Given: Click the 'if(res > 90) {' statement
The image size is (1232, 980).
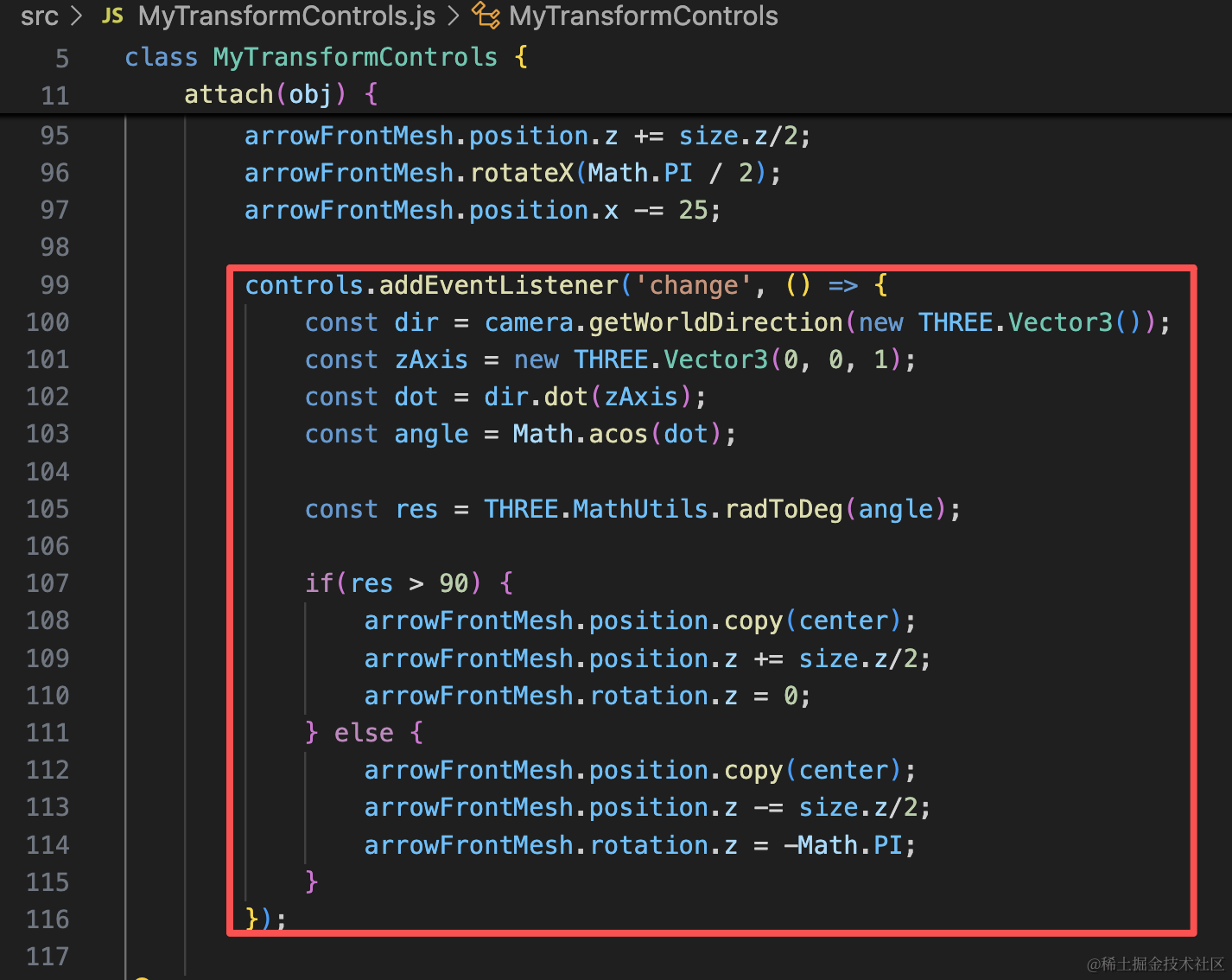Looking at the screenshot, I should click(x=410, y=583).
